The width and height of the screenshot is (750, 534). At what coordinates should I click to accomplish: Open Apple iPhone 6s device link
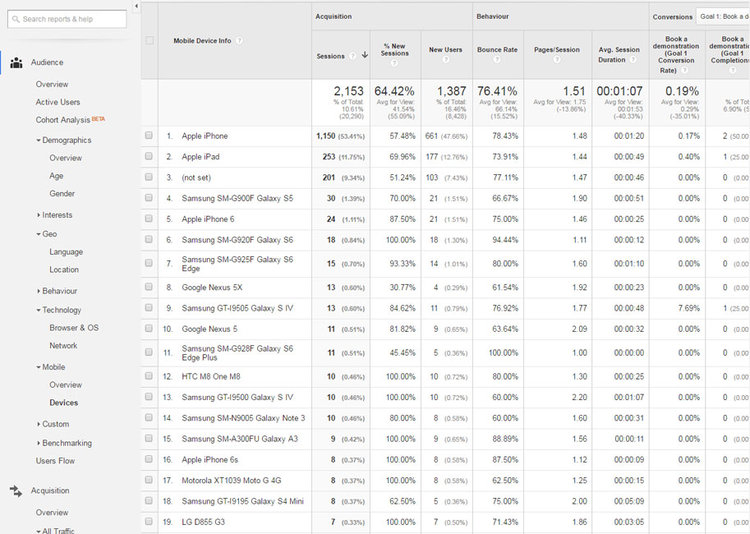[210, 459]
